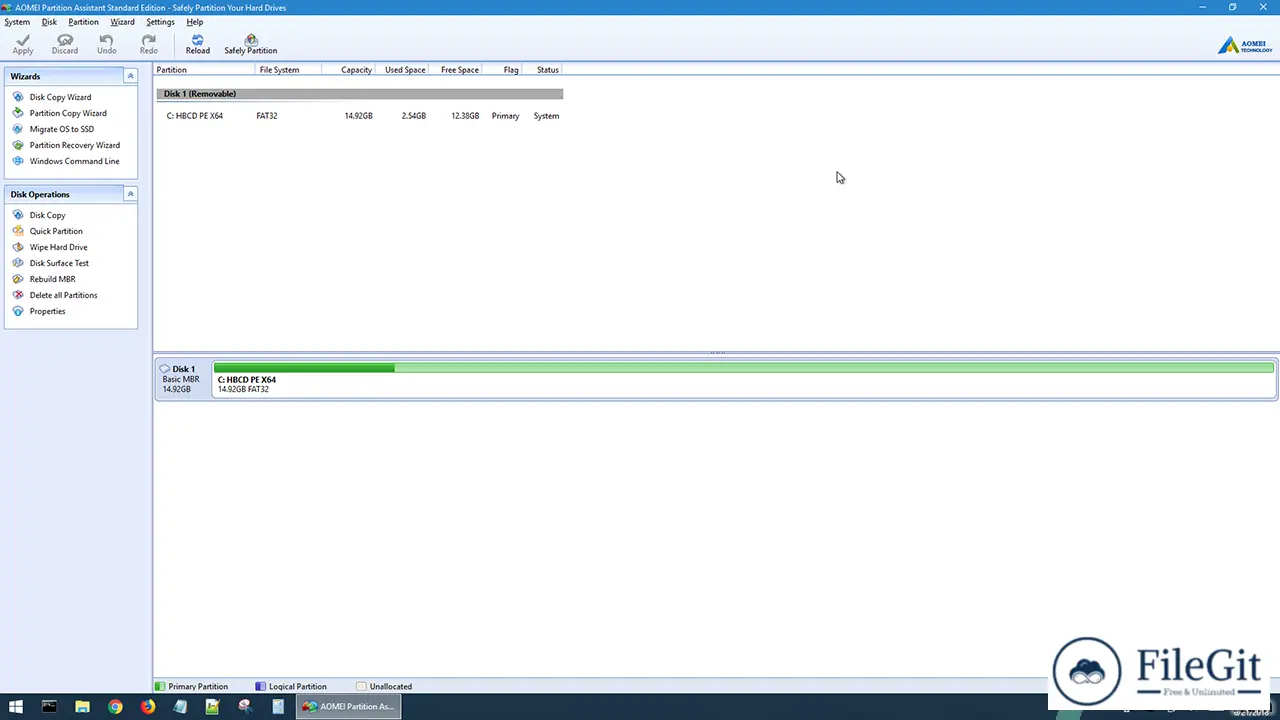1280x720 pixels.
Task: Sort by the Used Space column header
Action: pos(402,70)
